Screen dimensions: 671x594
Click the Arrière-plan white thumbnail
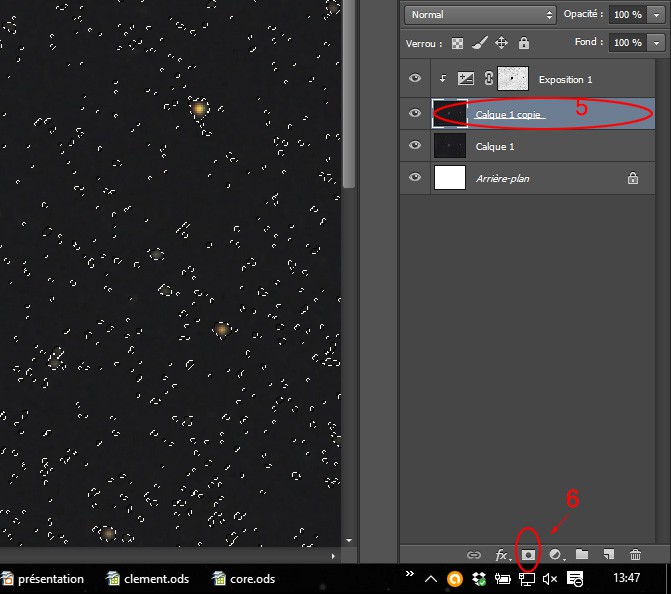pyautogui.click(x=450, y=178)
